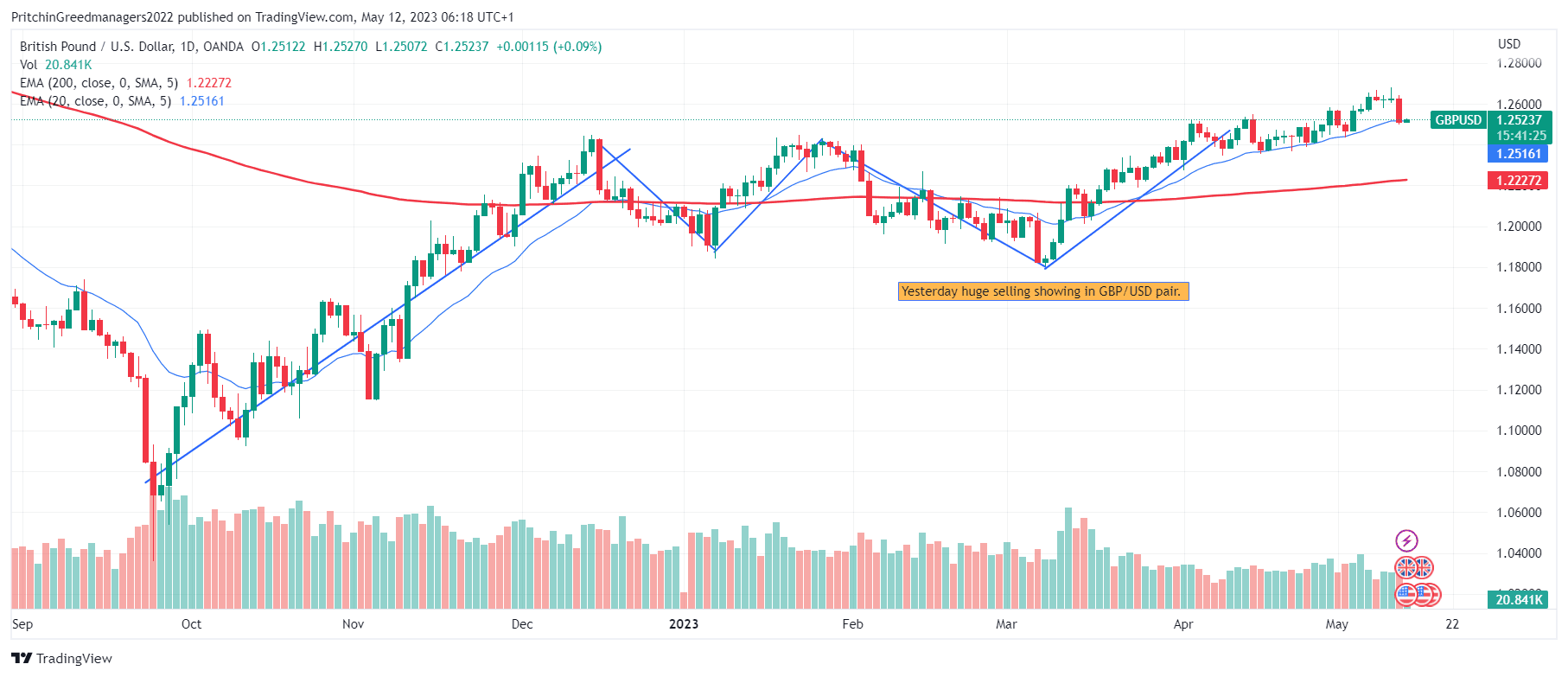Image resolution: width=1568 pixels, height=677 pixels.
Task: Click the +0.00115 (+0.09%) change value
Action: [x=549, y=47]
